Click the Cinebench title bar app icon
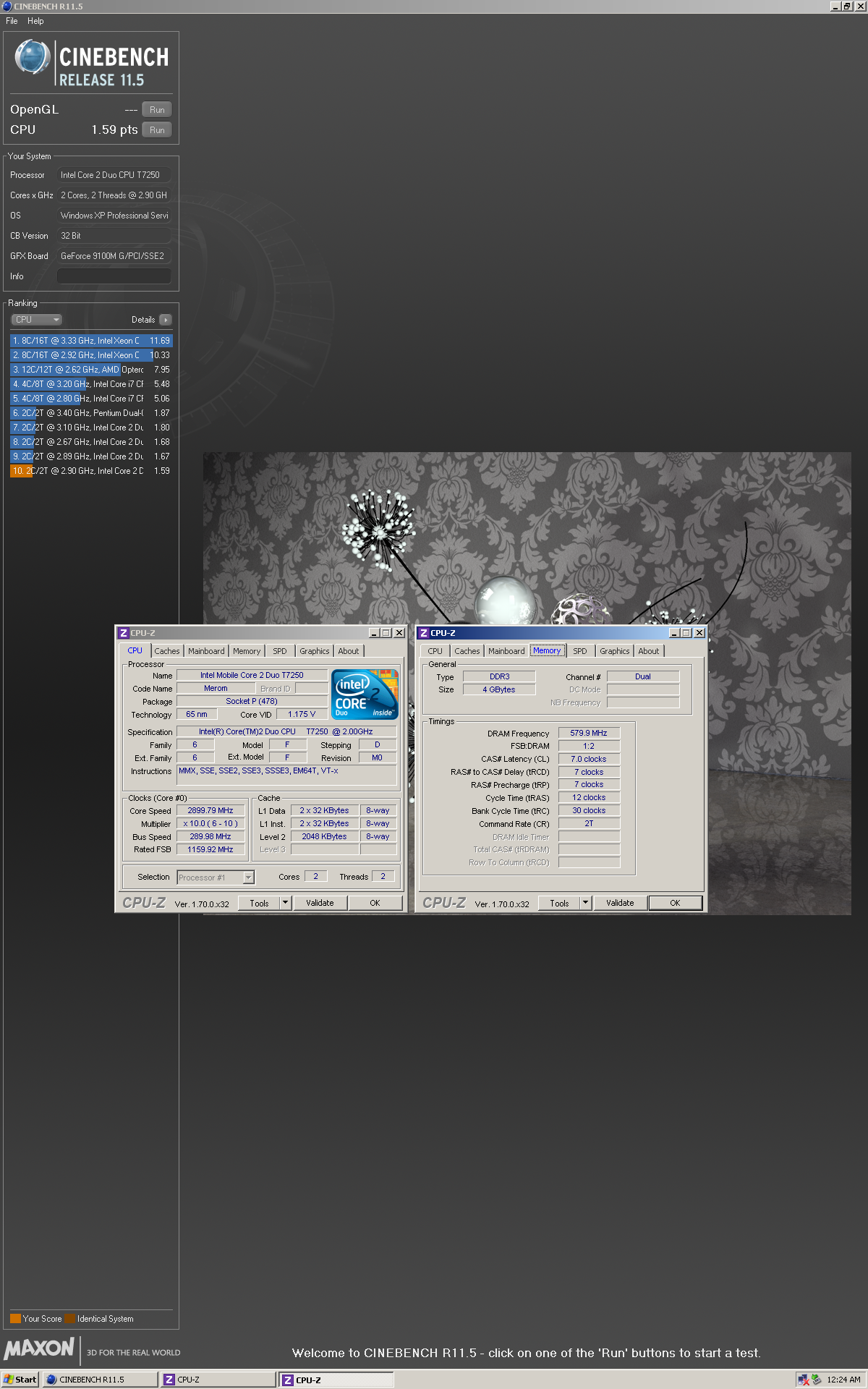 tap(7, 6)
